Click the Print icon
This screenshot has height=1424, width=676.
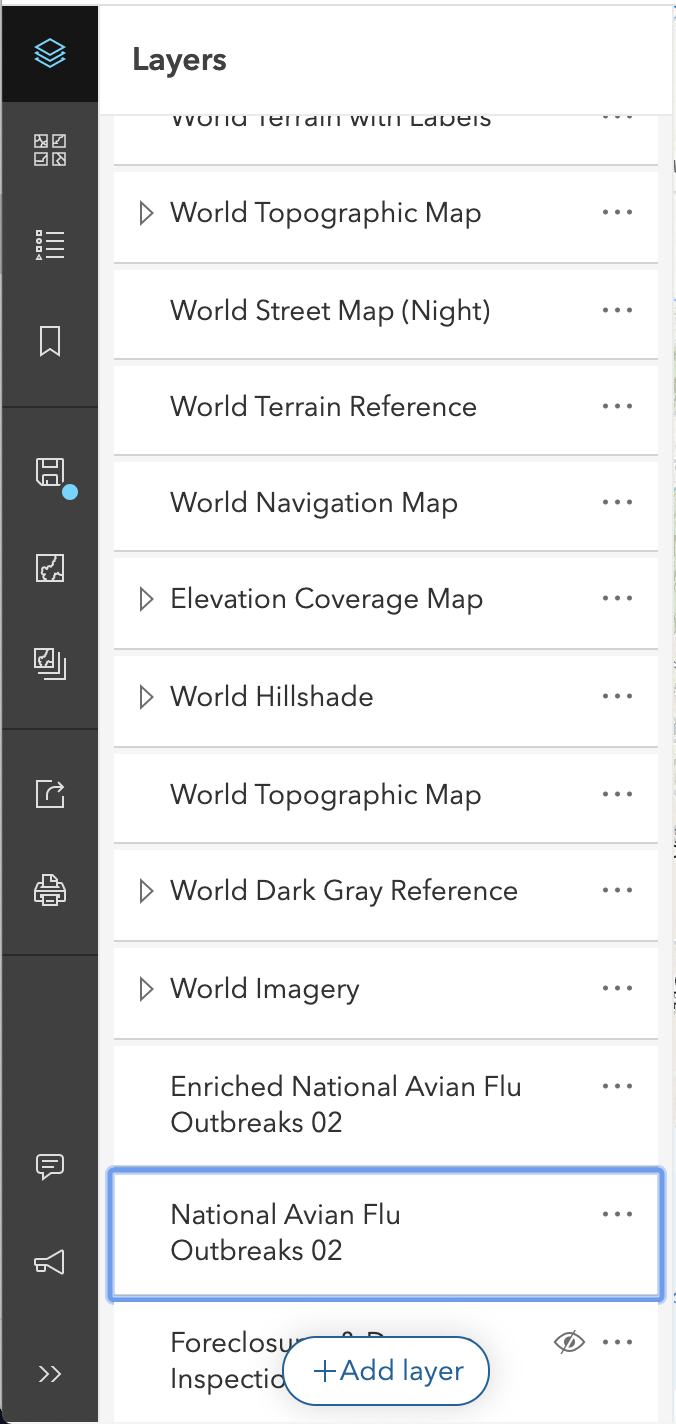[x=49, y=890]
